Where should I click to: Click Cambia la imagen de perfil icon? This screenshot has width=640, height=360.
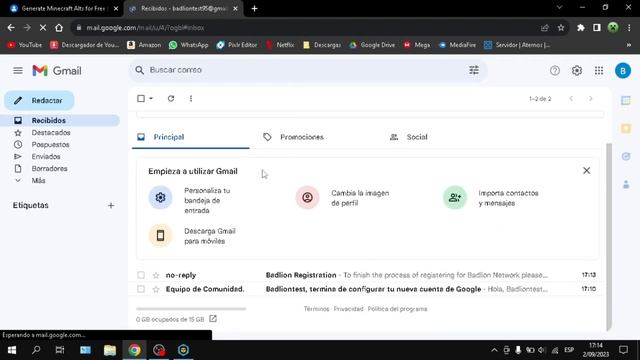pyautogui.click(x=307, y=198)
